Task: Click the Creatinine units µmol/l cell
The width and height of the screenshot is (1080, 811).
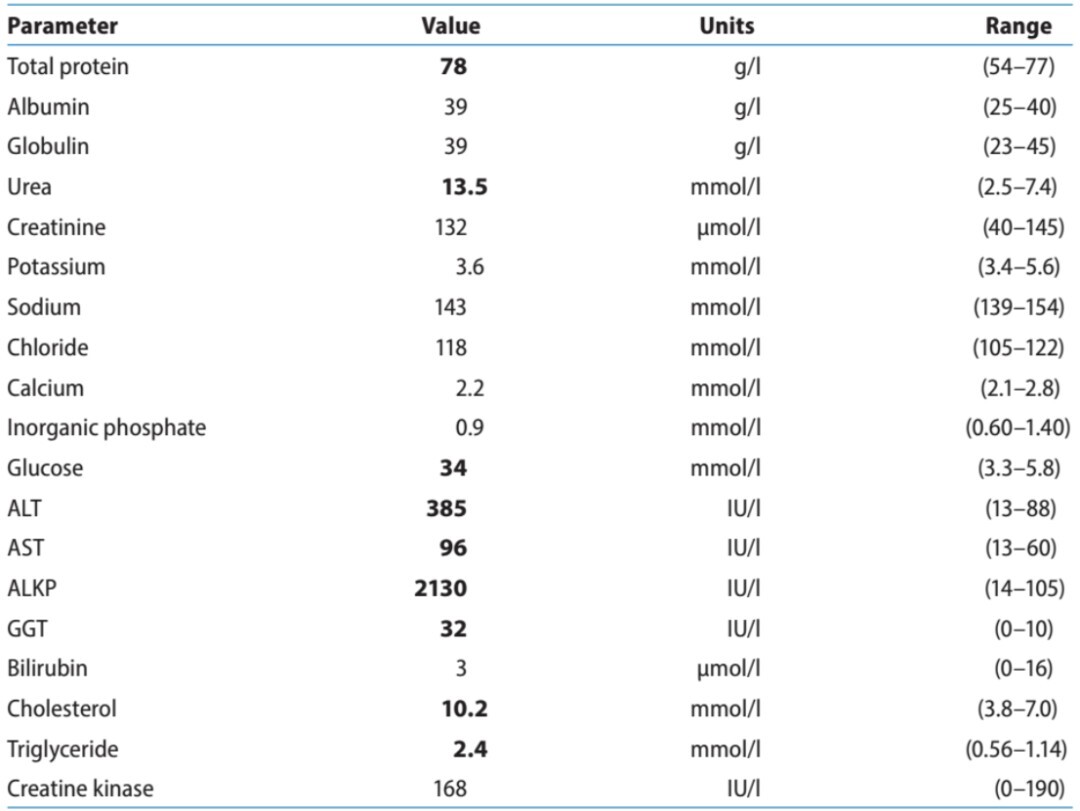Action: pyautogui.click(x=726, y=227)
